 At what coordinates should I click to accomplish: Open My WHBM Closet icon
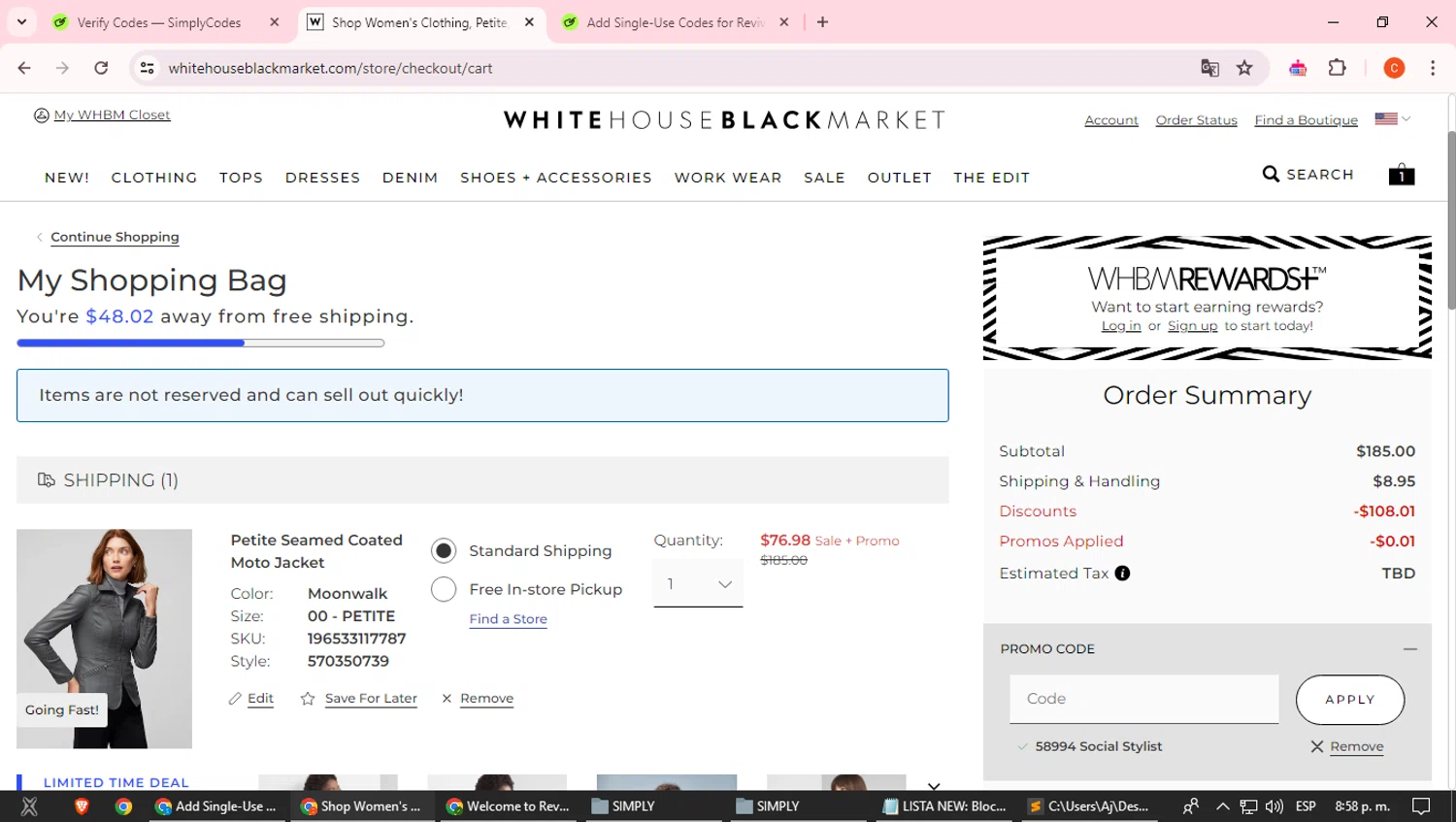pos(41,115)
